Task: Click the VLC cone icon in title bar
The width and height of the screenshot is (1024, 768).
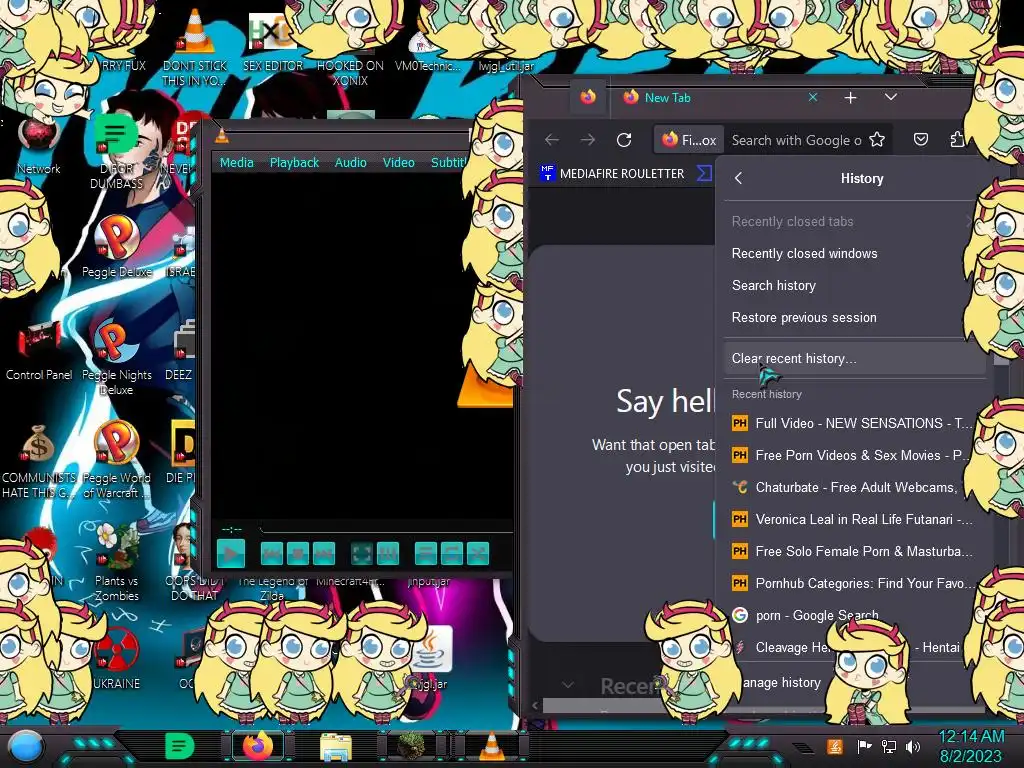Action: point(222,136)
